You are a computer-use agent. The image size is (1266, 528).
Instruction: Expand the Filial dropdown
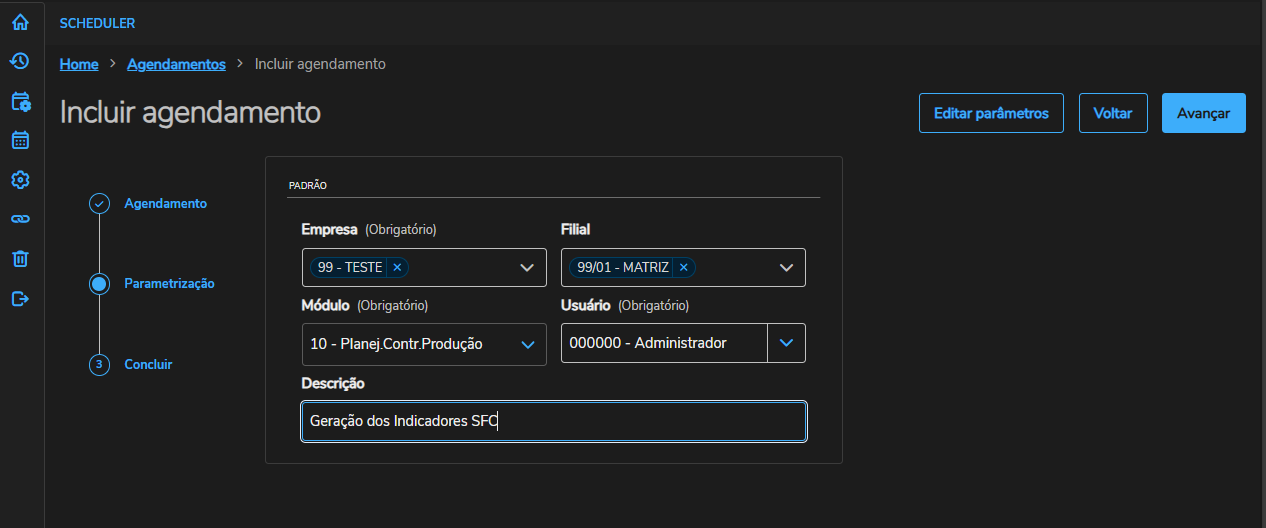click(786, 268)
